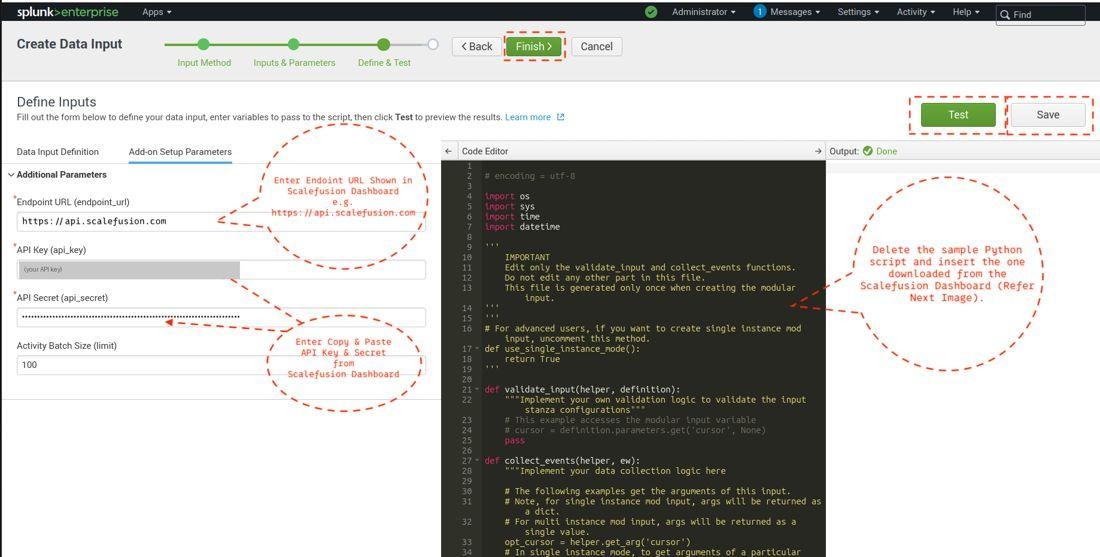Go to the Inputs & Parameters step

295,62
